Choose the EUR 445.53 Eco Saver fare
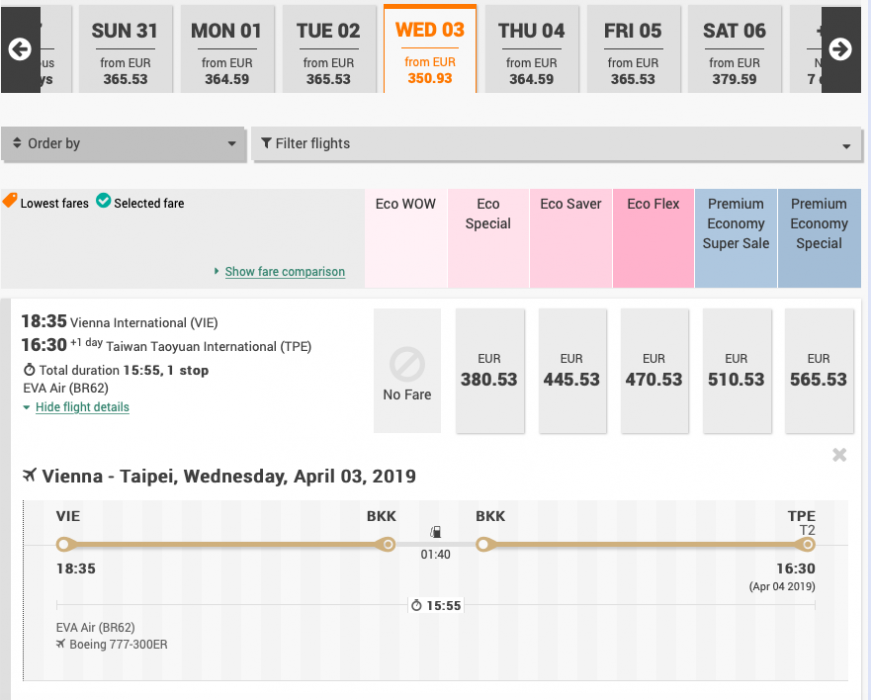Screen dimensions: 871x700 pyautogui.click(x=571, y=370)
